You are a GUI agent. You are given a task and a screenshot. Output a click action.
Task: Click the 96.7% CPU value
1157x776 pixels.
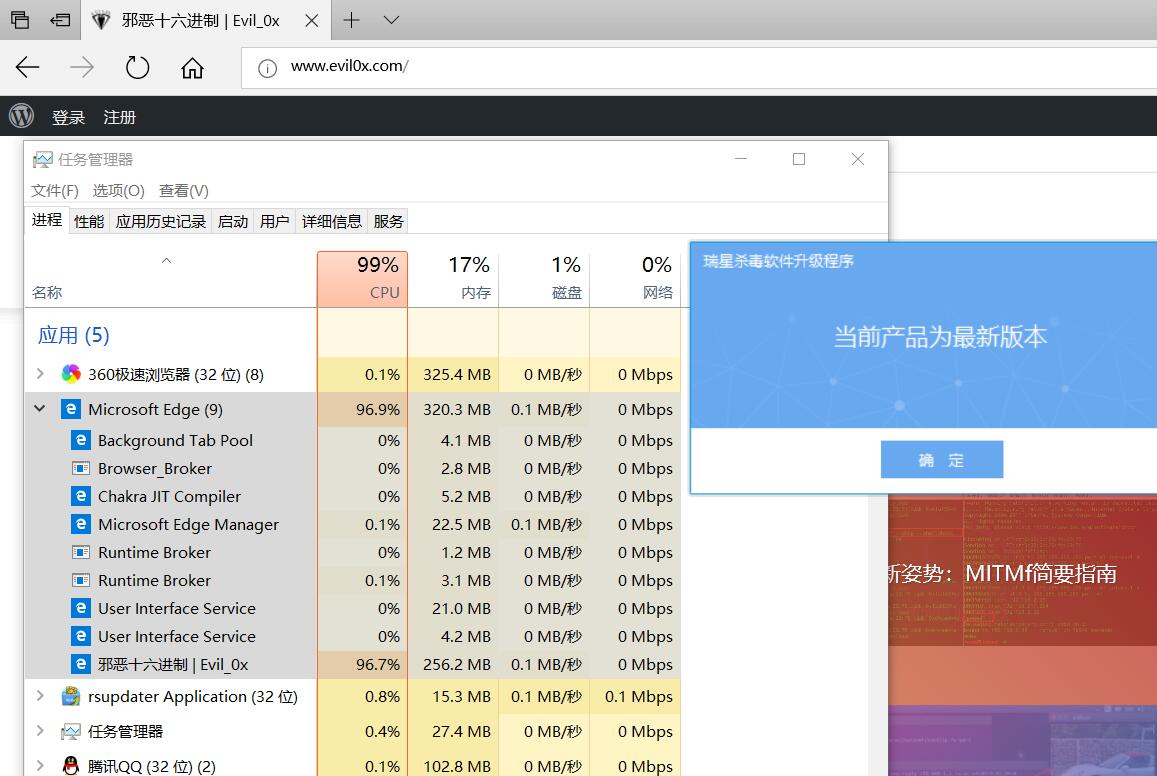(378, 665)
